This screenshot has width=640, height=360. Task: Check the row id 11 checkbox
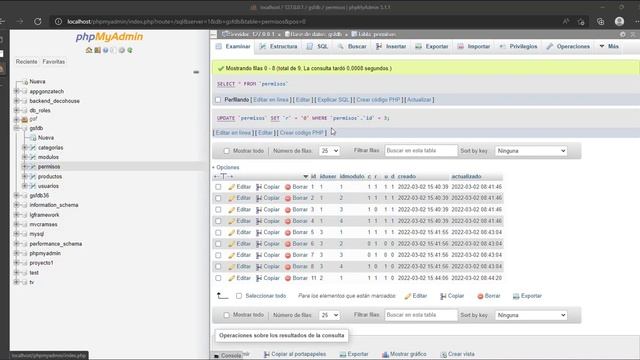[x=218, y=278]
